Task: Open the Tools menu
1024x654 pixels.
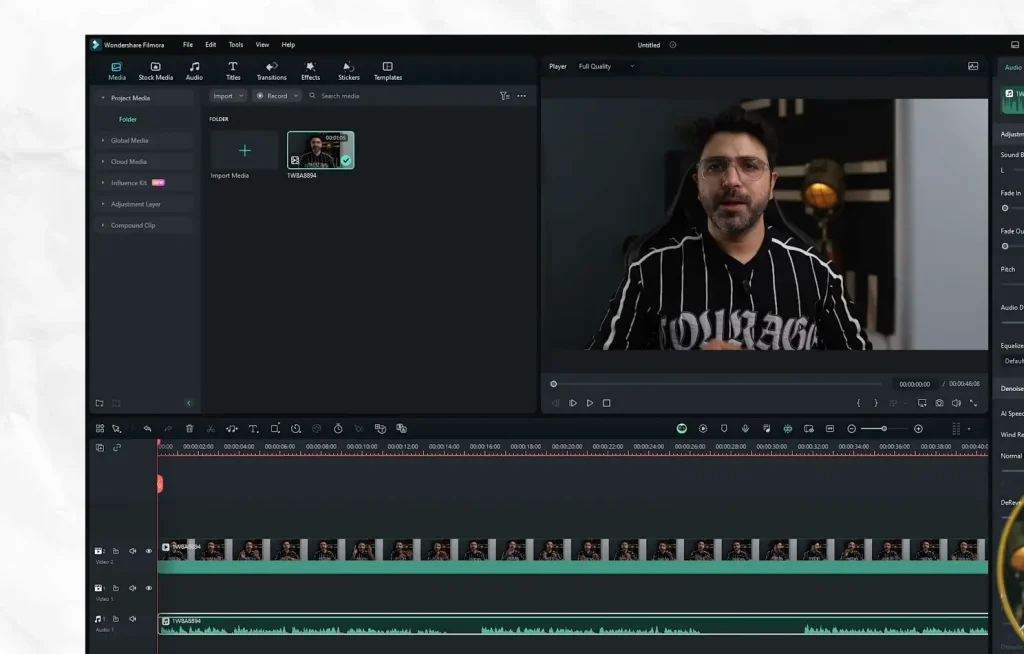Action: pos(236,45)
